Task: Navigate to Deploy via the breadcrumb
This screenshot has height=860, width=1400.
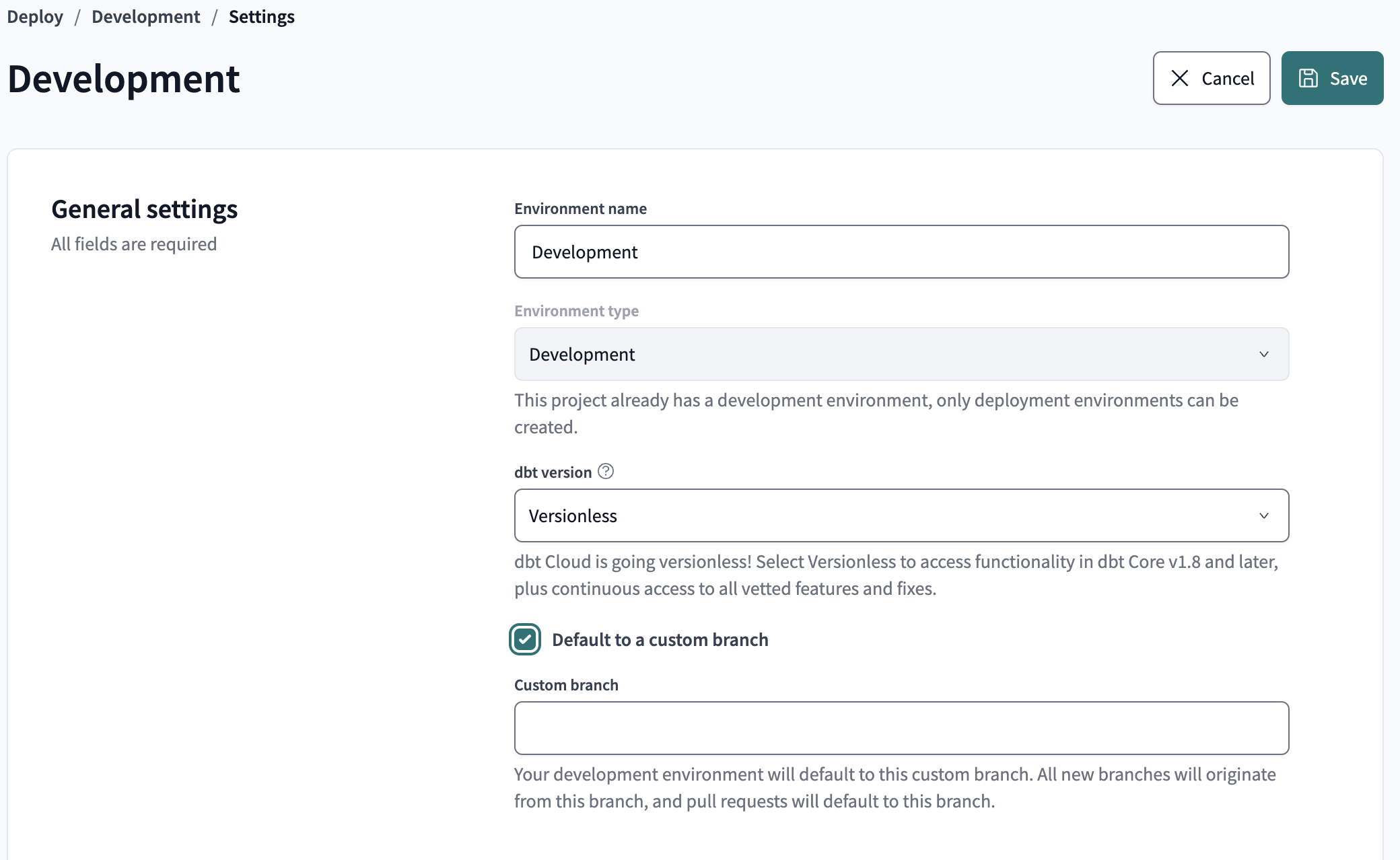Action: (x=34, y=16)
